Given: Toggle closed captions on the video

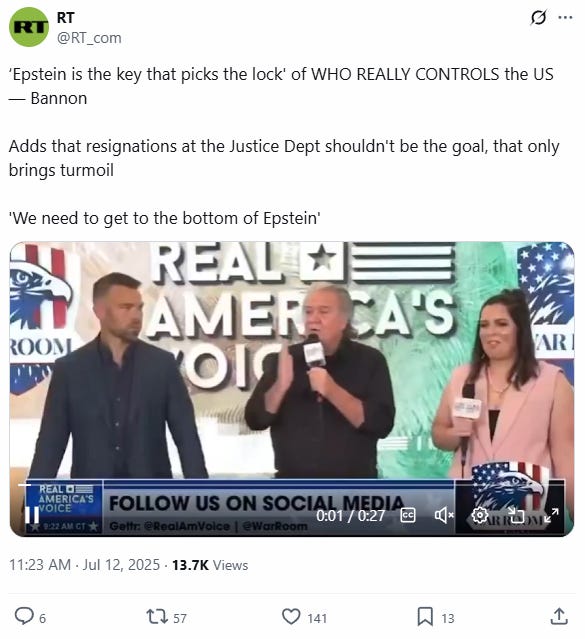Looking at the screenshot, I should (408, 516).
